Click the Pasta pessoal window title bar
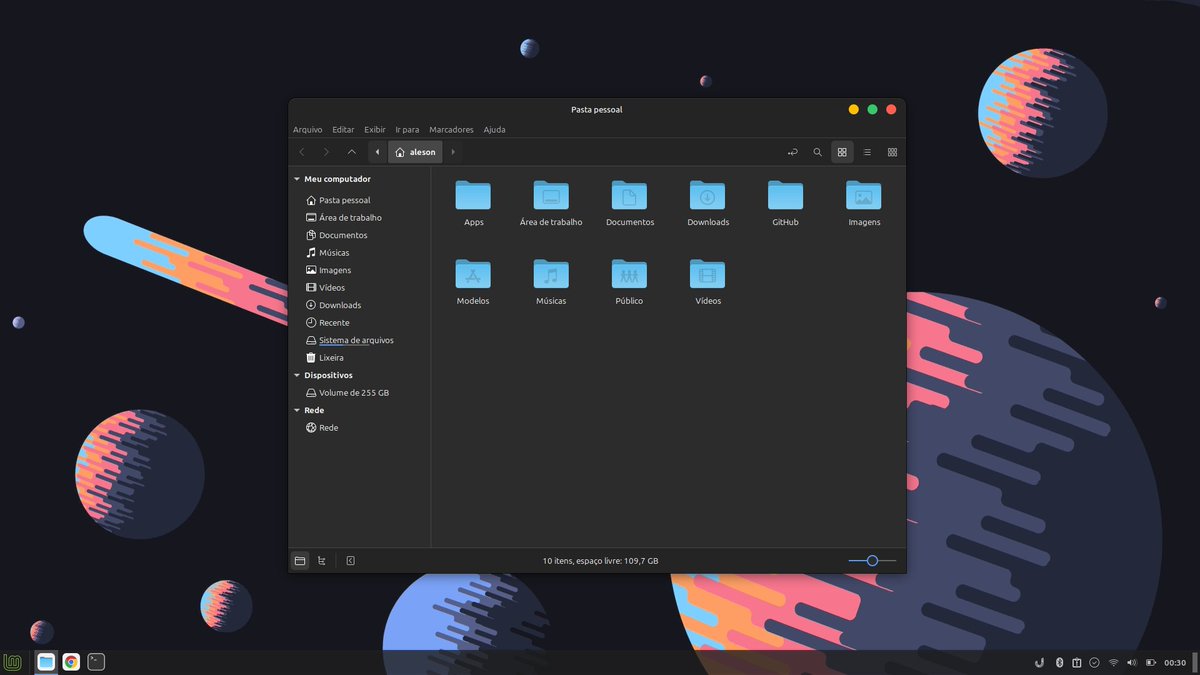Screen dimensions: 1200x675 tap(596, 109)
